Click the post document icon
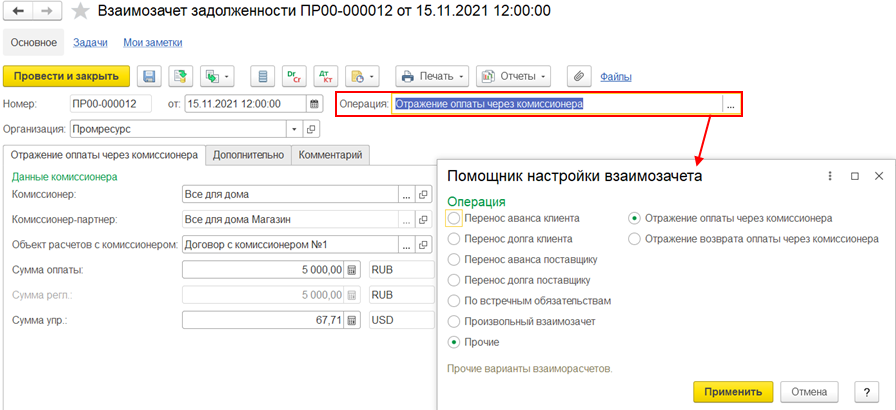The width and height of the screenshot is (896, 410). [180, 76]
